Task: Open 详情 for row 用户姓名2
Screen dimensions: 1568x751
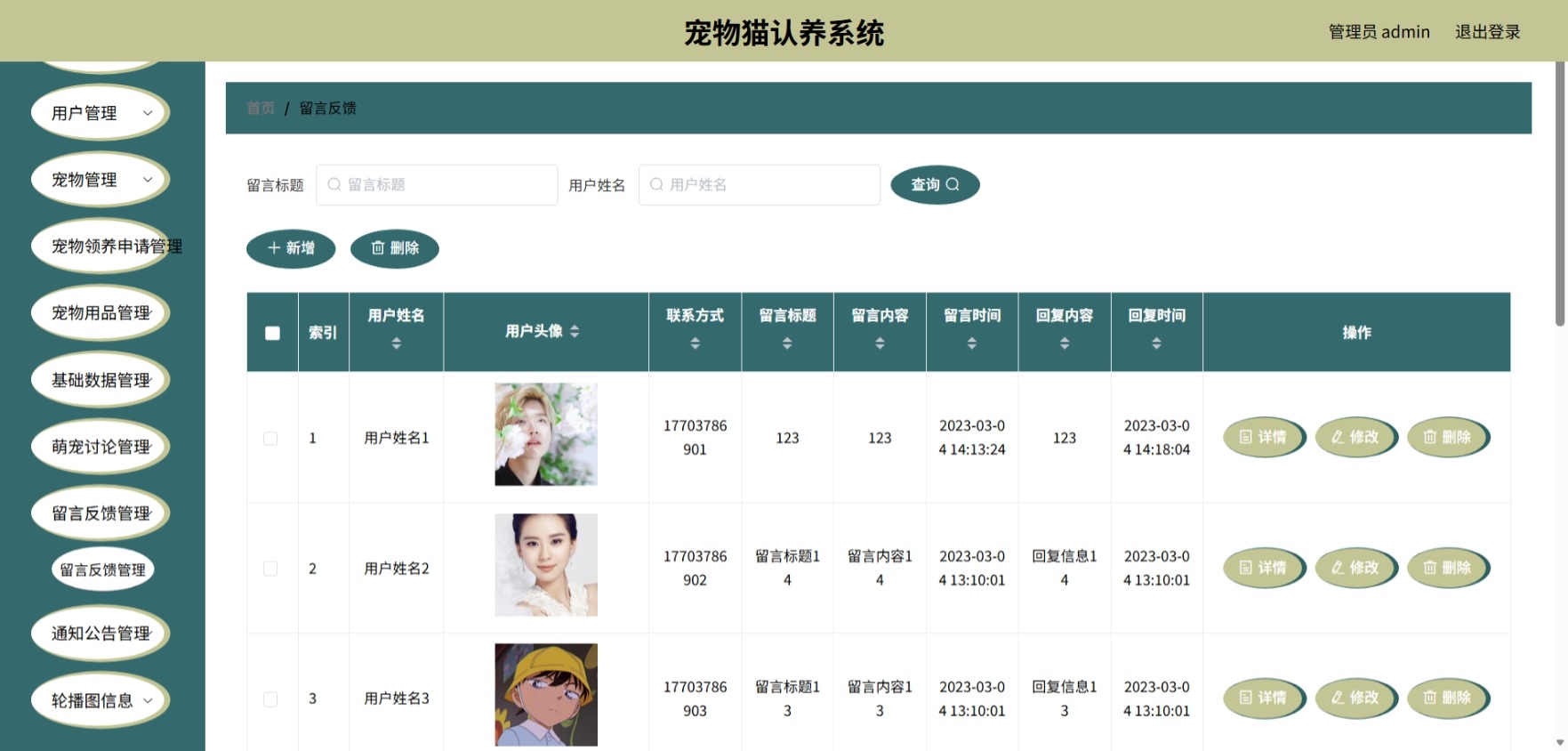Action: point(1264,568)
